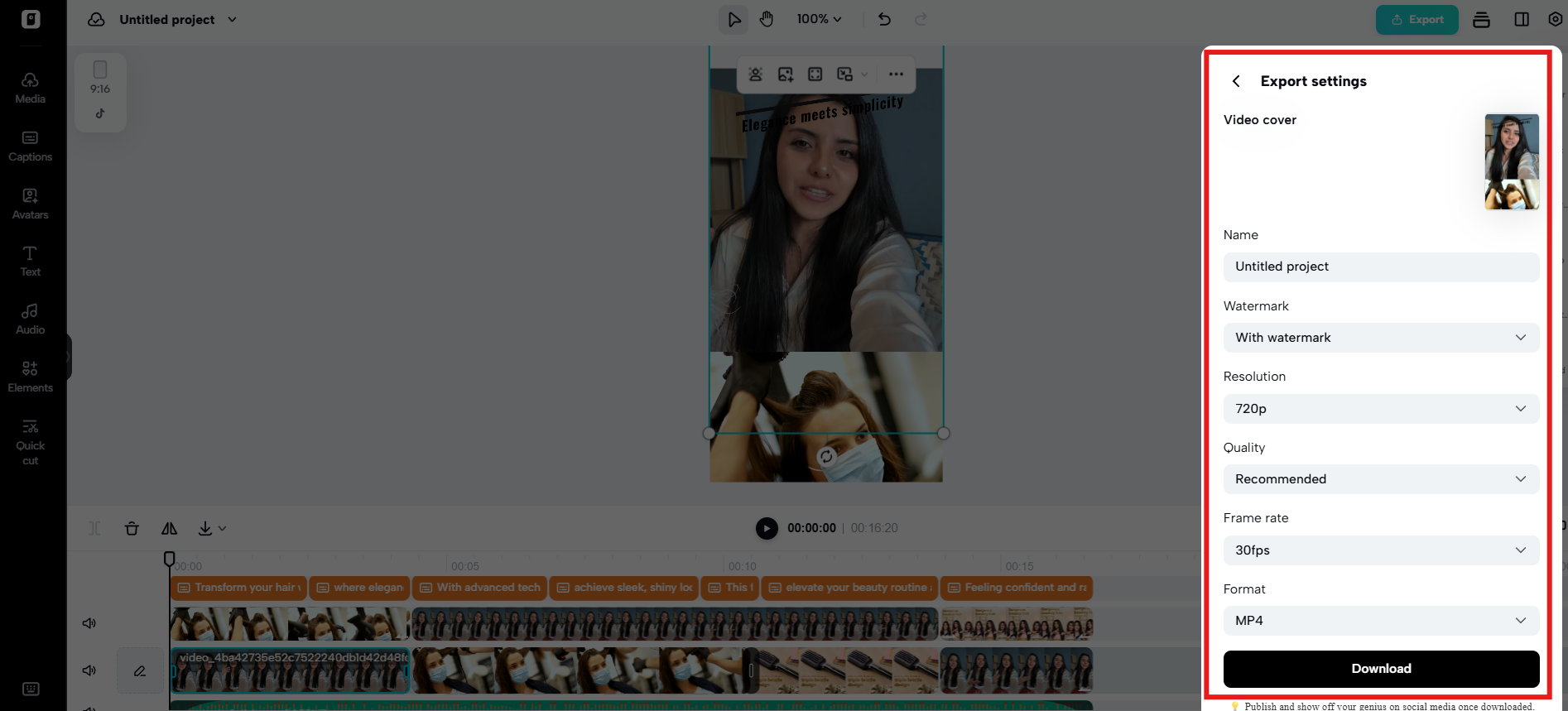
Task: Select the video_4ba42735 clip in timeline
Action: tap(291, 670)
